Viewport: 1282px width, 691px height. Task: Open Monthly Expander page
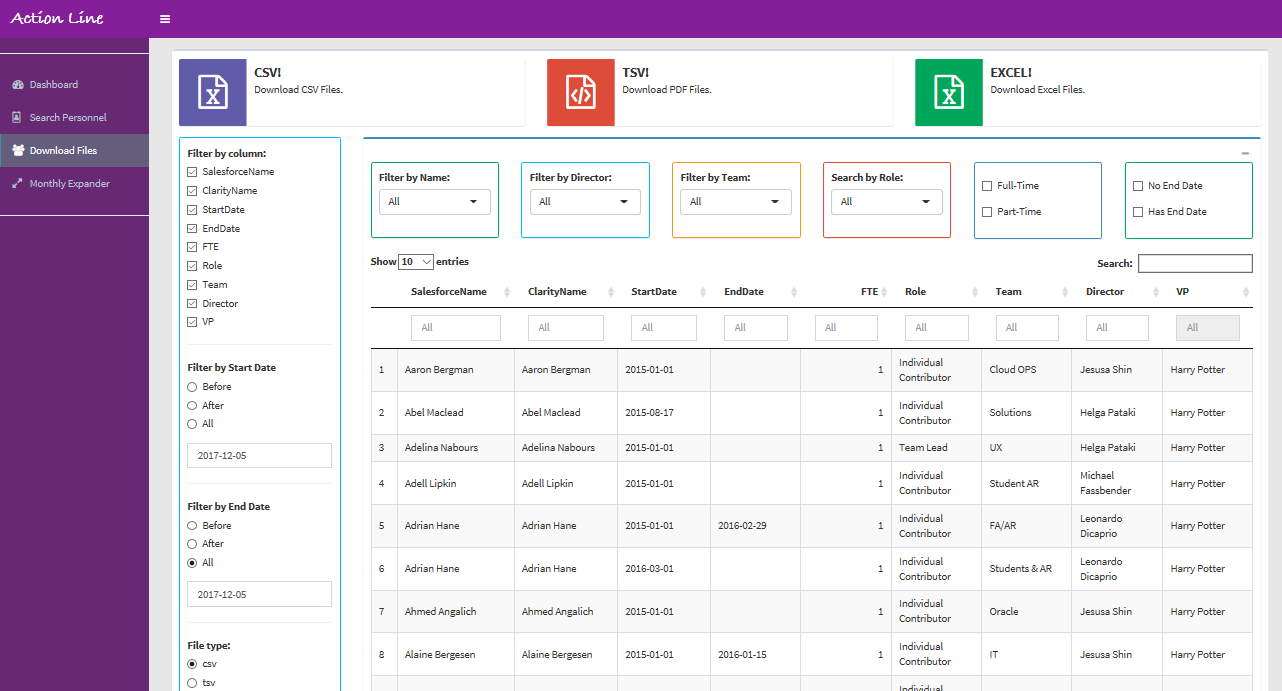[x=74, y=184]
